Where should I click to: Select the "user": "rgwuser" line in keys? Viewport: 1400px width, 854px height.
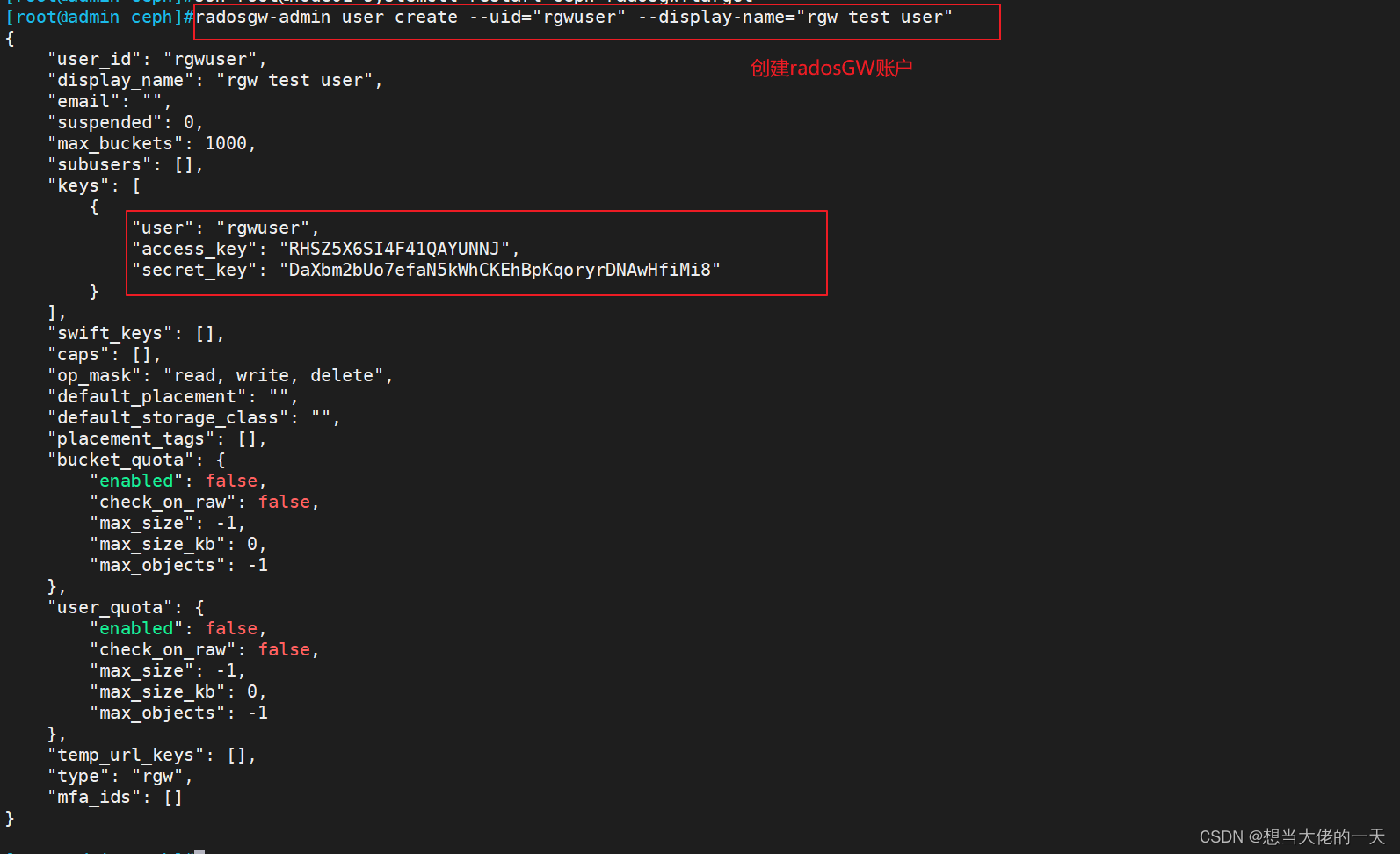click(226, 228)
